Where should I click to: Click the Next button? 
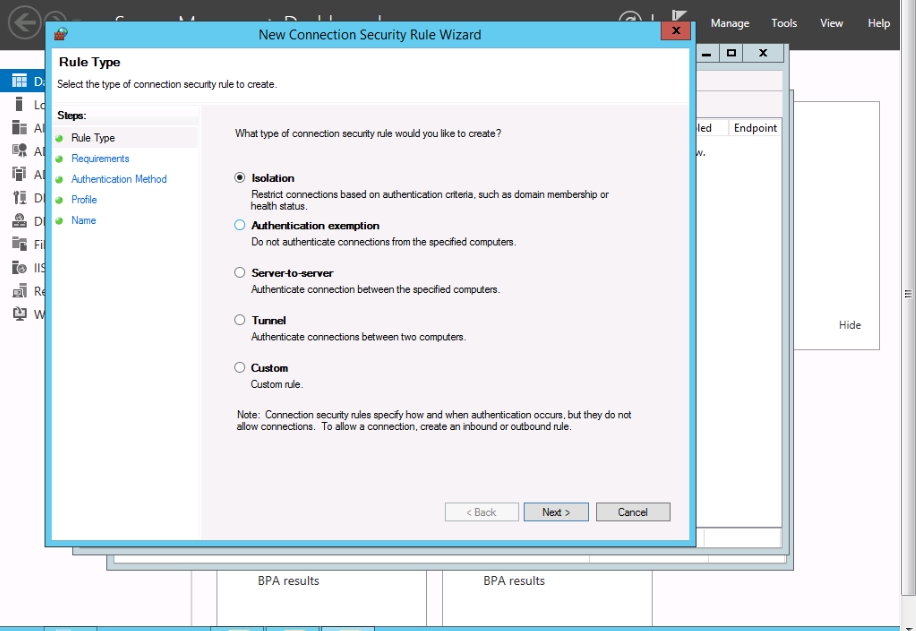[x=556, y=512]
